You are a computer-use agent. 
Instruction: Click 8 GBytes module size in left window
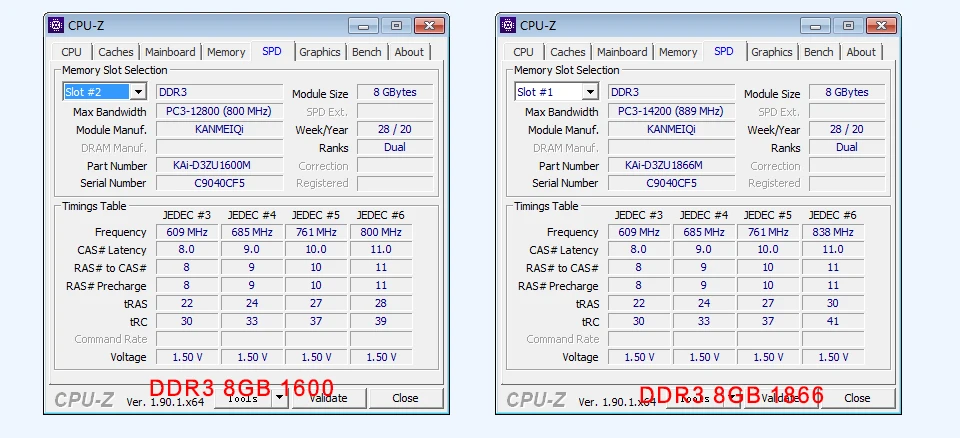point(395,93)
